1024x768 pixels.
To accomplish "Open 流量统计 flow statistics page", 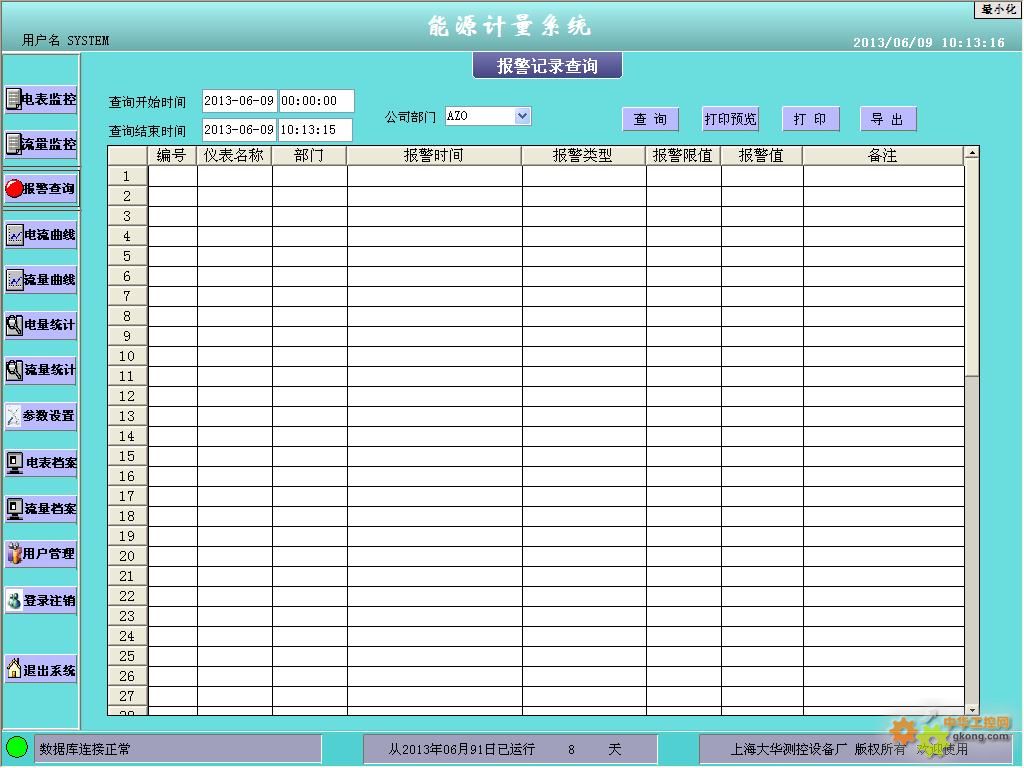I will 41,370.
